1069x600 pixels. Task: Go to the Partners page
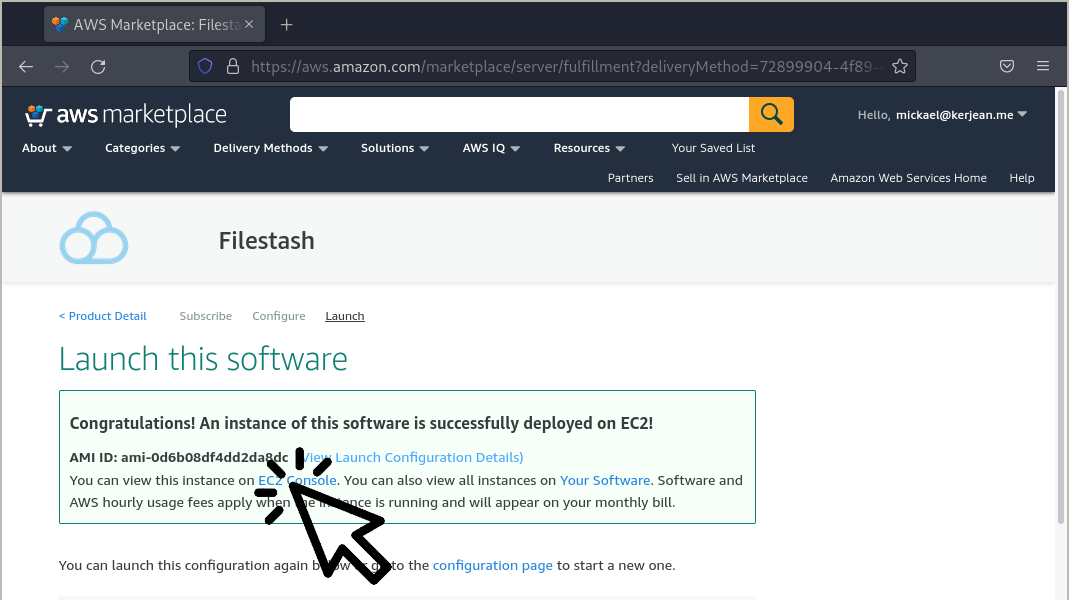pos(631,178)
